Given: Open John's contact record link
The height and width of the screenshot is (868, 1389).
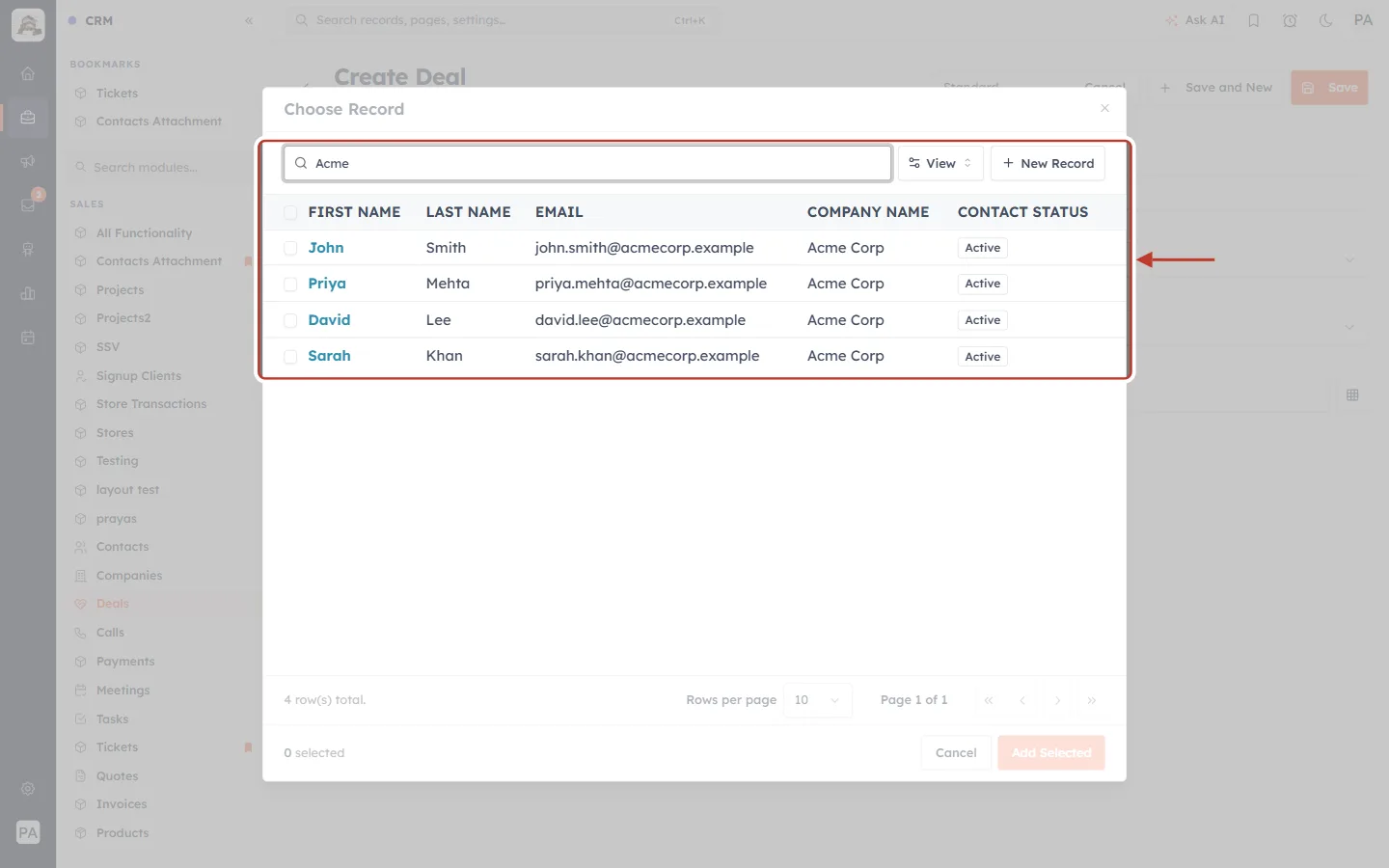Looking at the screenshot, I should click(x=326, y=248).
